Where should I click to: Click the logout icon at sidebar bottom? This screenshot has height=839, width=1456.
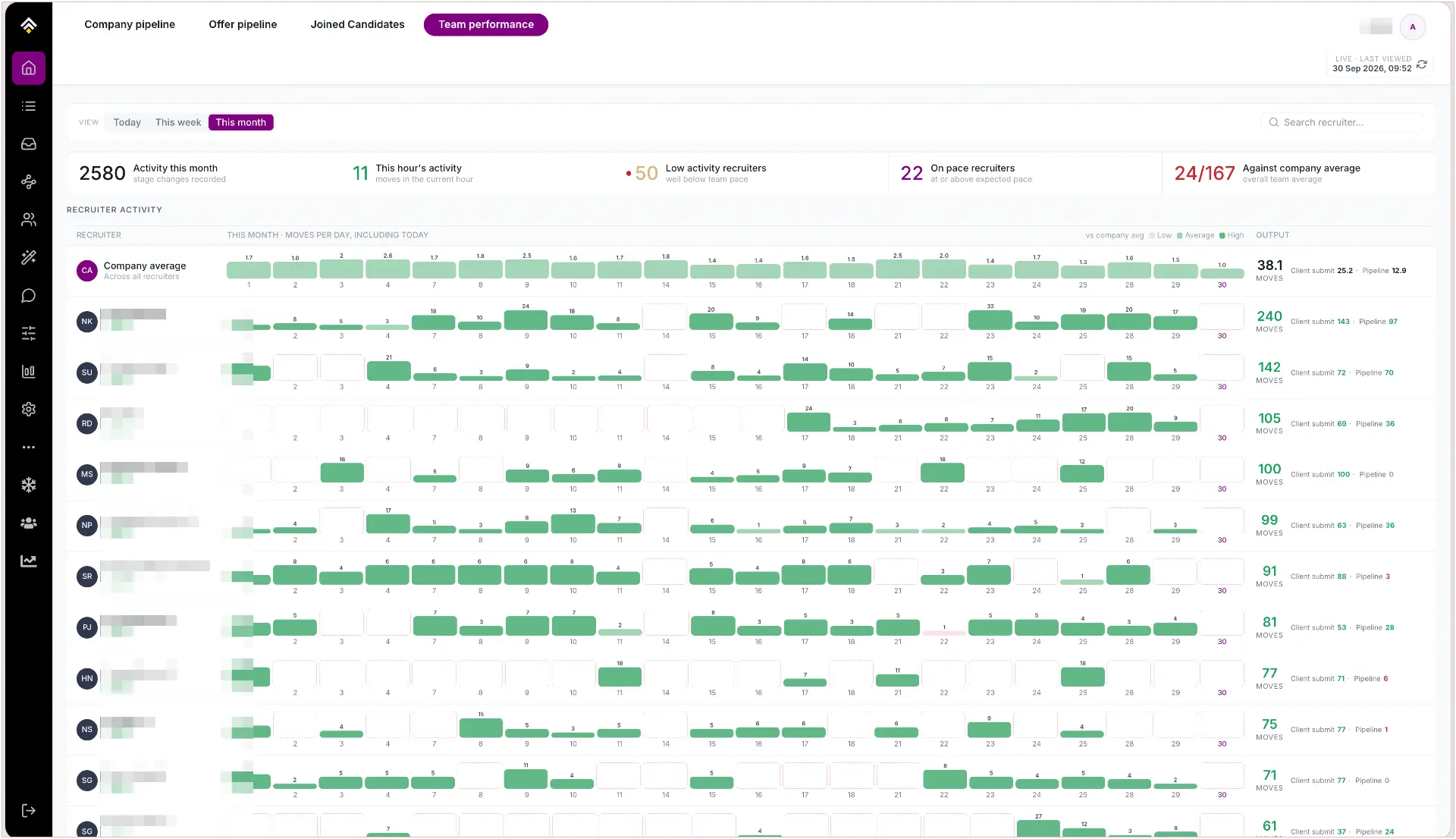point(29,811)
